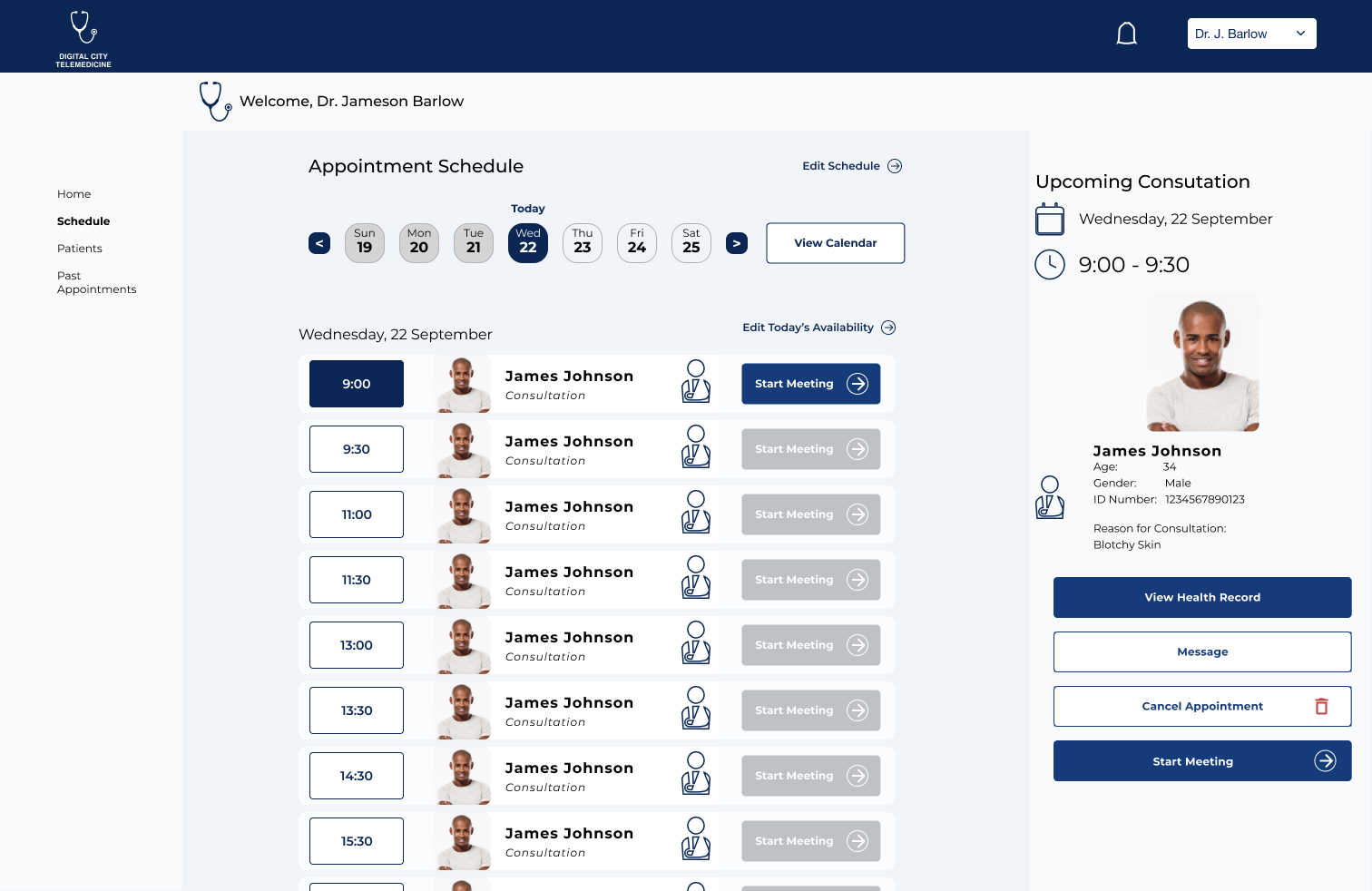The width and height of the screenshot is (1372, 891).
Task: Click the trash icon on Cancel Appointment
Action: click(1321, 706)
